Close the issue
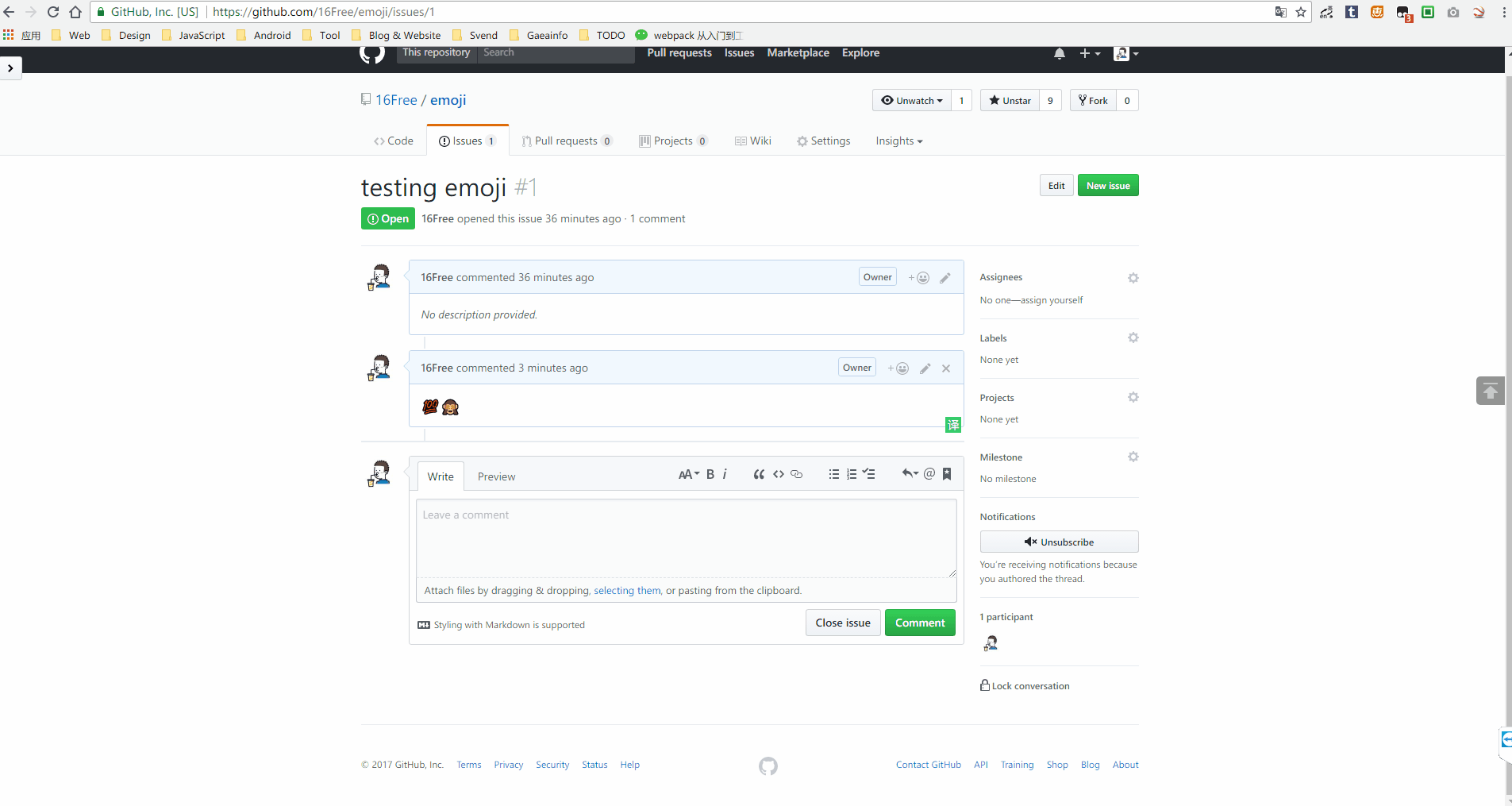The image size is (1512, 806). (843, 623)
